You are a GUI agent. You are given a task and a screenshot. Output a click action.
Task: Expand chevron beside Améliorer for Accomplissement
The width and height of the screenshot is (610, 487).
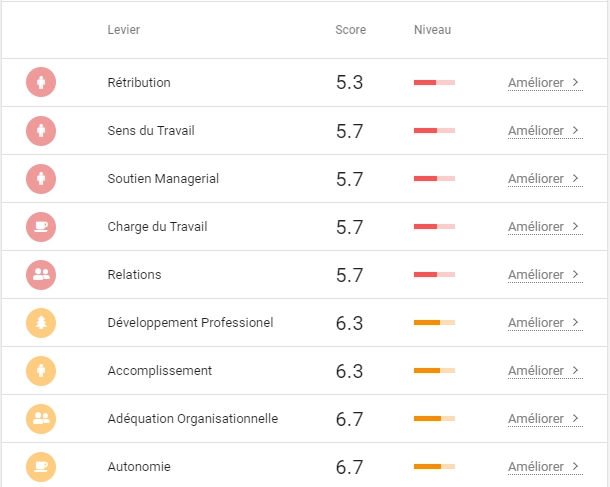pos(575,370)
